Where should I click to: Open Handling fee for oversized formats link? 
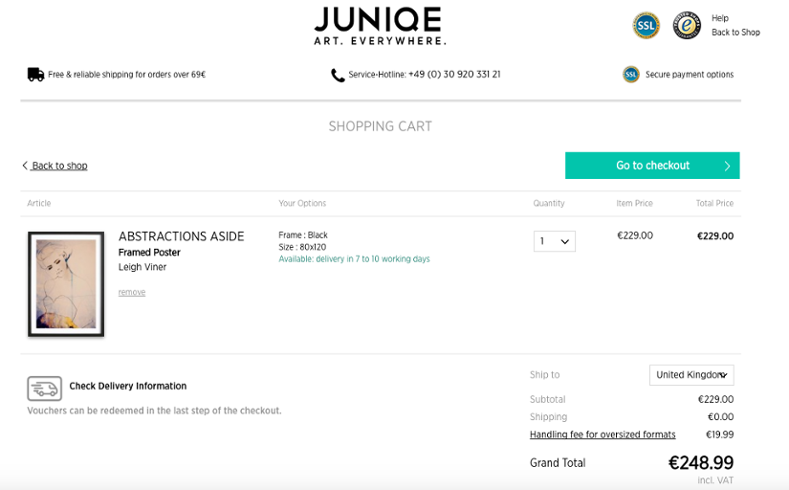point(602,435)
